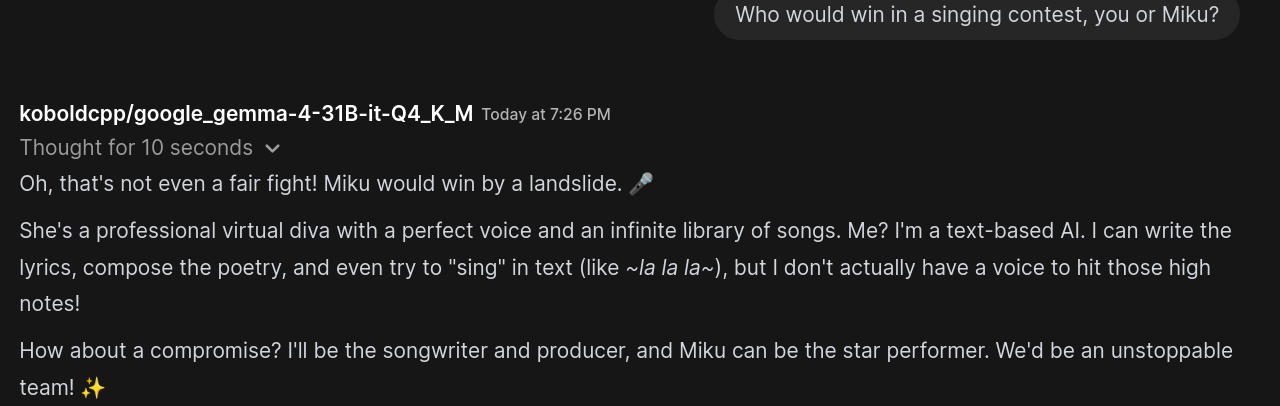Viewport: 1280px width, 406px height.
Task: Click the "Today at 7:26 PM" timestamp
Action: pos(546,114)
